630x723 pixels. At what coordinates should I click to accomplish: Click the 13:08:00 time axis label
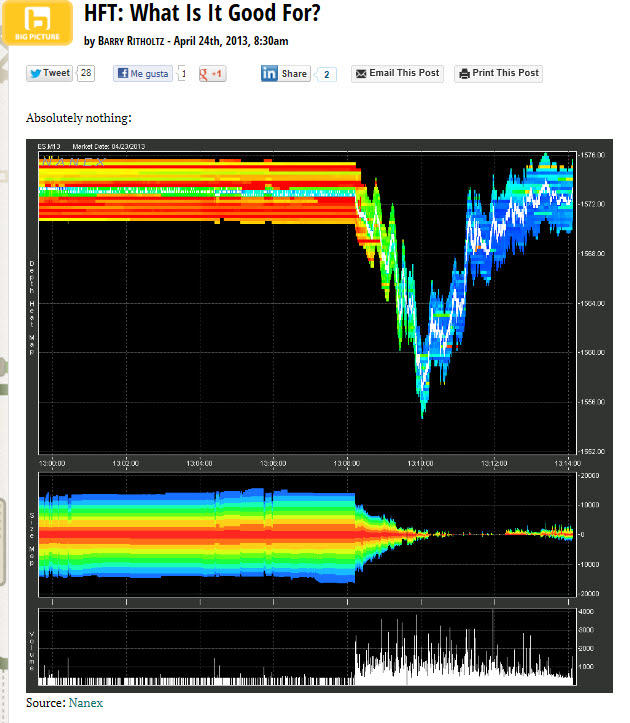347,463
